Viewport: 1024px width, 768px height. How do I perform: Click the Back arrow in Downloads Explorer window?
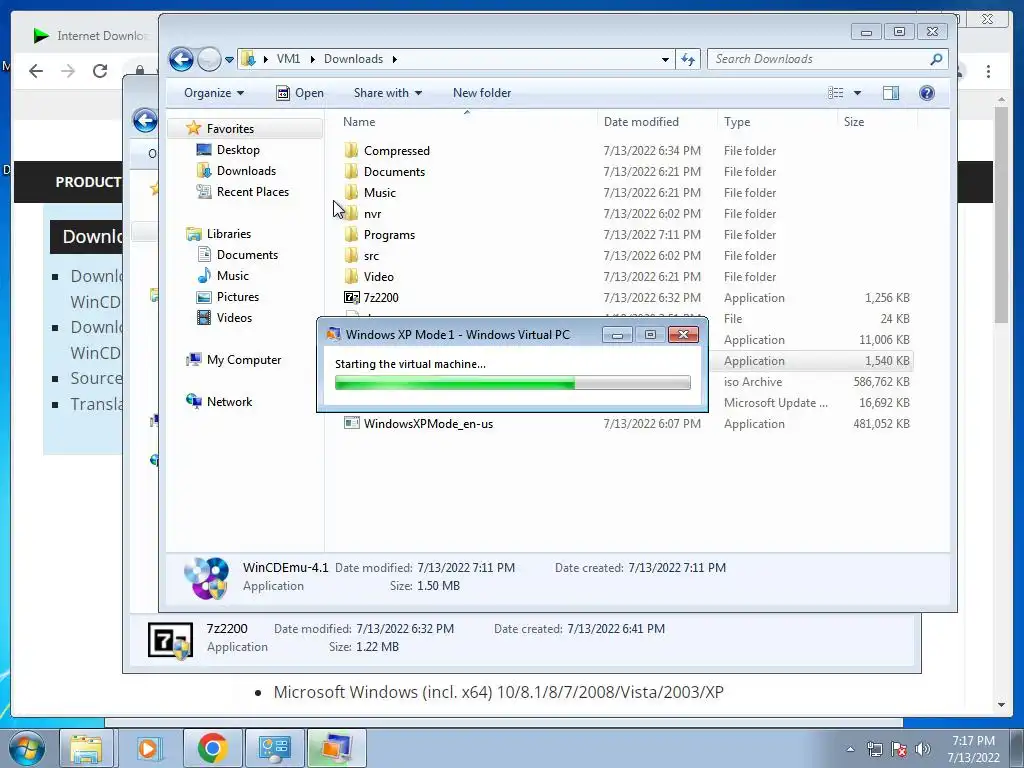pyautogui.click(x=181, y=59)
